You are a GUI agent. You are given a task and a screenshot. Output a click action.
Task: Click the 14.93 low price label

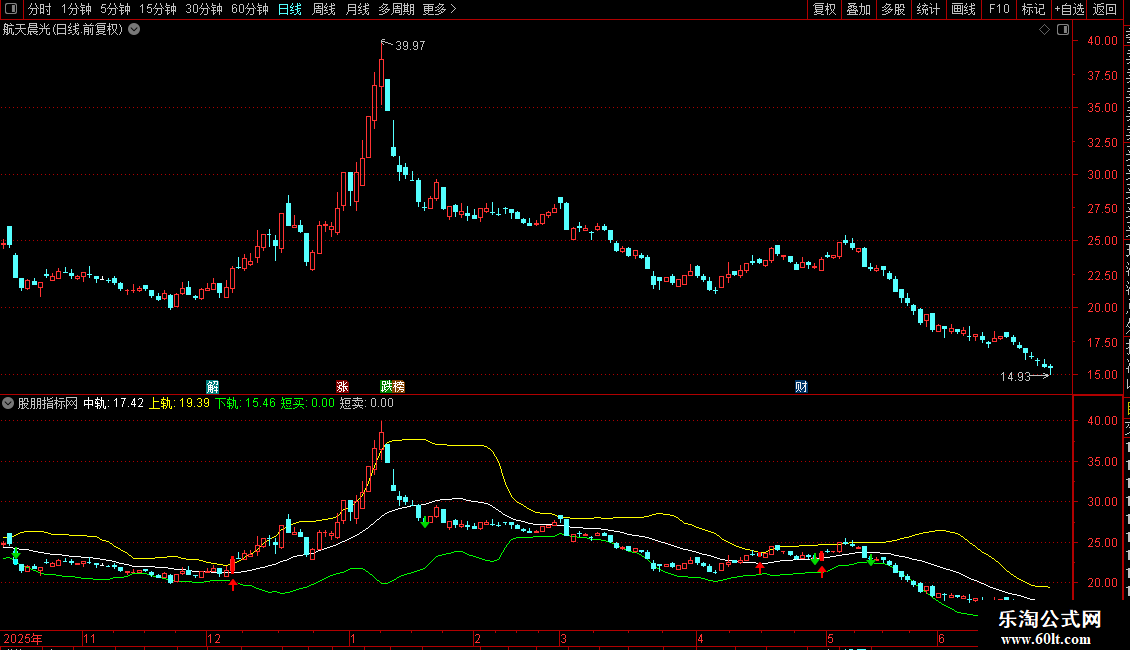[x=1015, y=376]
